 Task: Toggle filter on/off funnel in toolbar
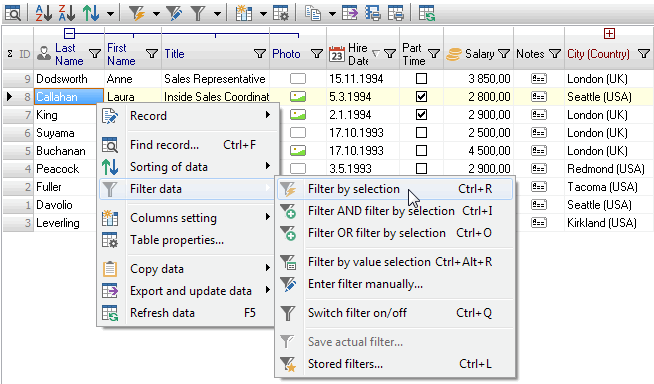[x=198, y=13]
